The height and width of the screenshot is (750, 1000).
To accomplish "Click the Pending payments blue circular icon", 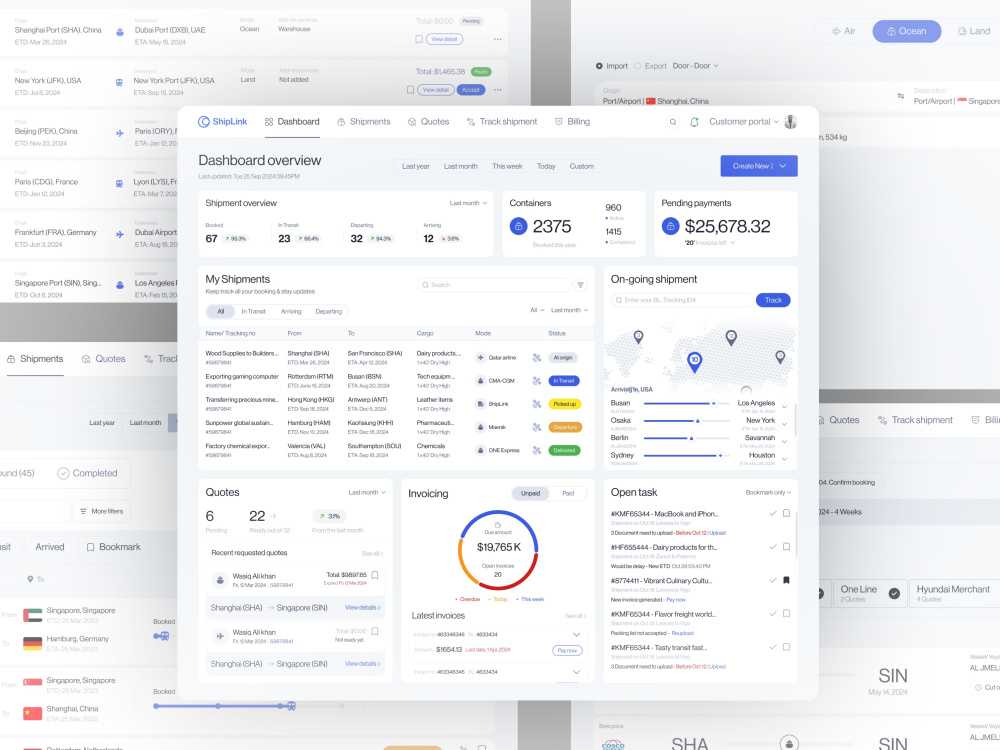I will (670, 226).
